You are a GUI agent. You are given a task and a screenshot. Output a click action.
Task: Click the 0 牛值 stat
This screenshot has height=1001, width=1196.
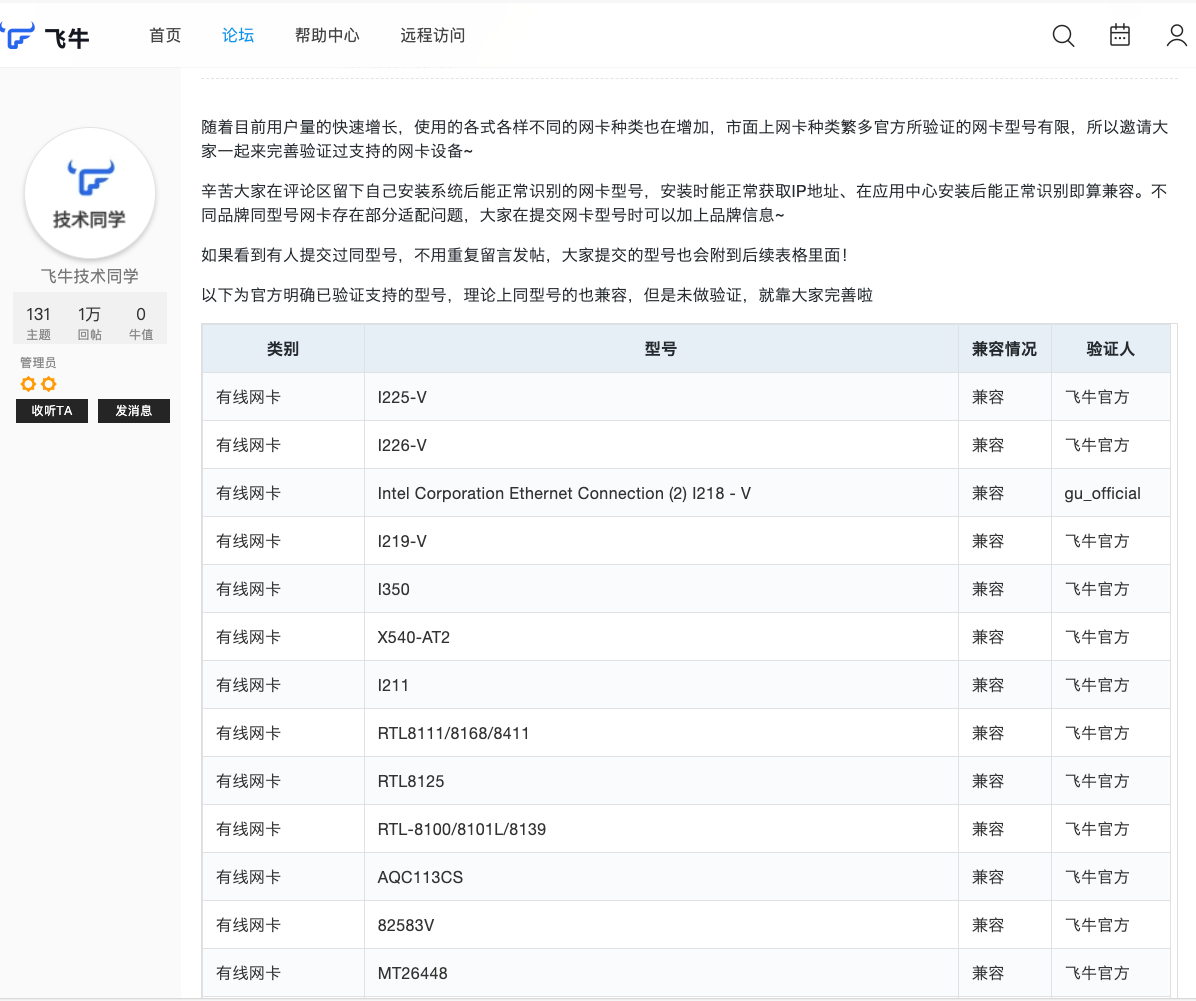click(141, 323)
